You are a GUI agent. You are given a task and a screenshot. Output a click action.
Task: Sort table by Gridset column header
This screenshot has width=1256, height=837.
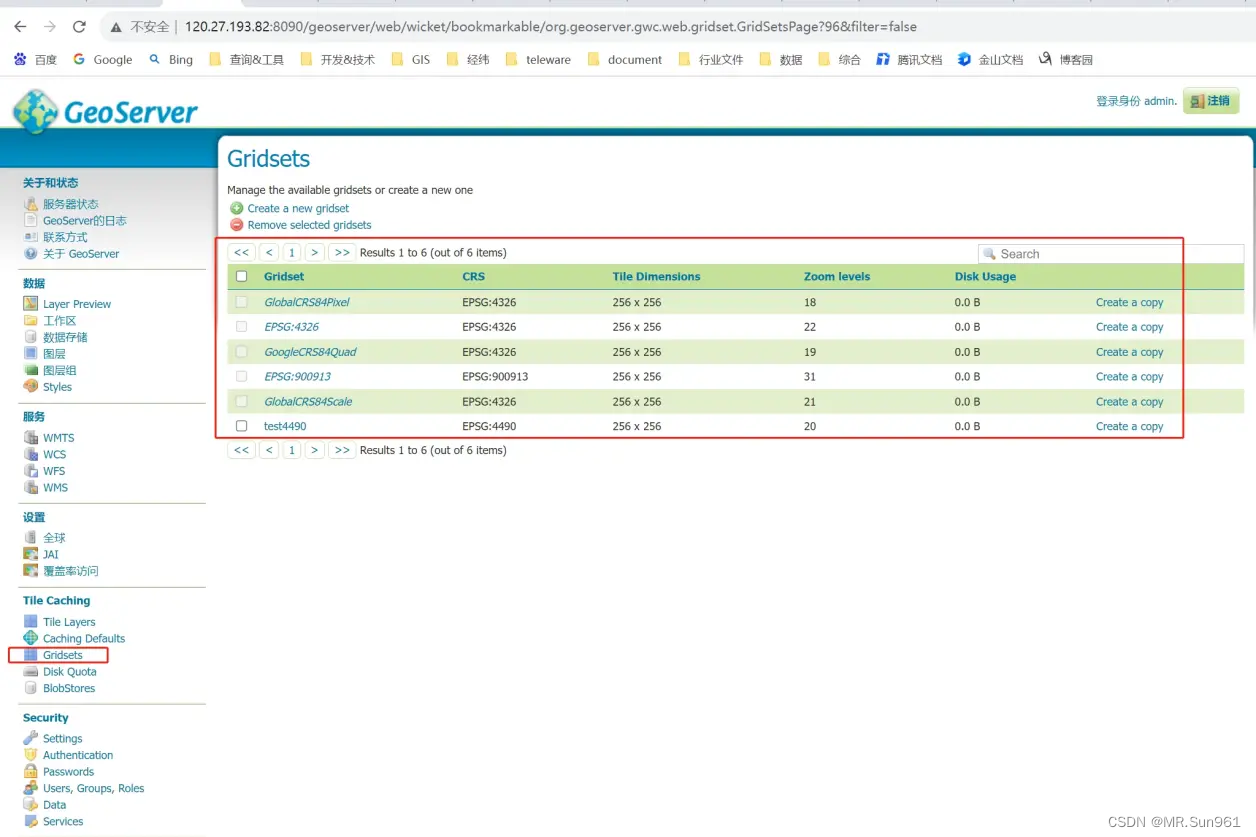tap(284, 277)
